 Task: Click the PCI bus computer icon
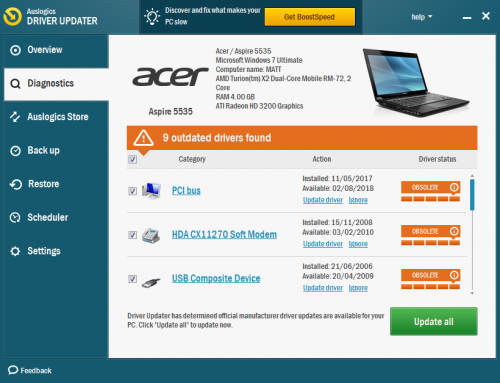click(151, 191)
